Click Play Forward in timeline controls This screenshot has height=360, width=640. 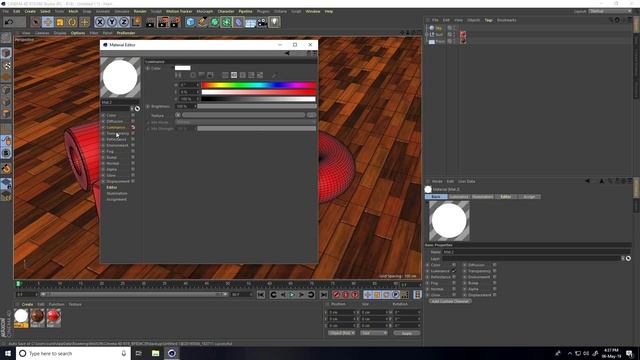coord(292,295)
